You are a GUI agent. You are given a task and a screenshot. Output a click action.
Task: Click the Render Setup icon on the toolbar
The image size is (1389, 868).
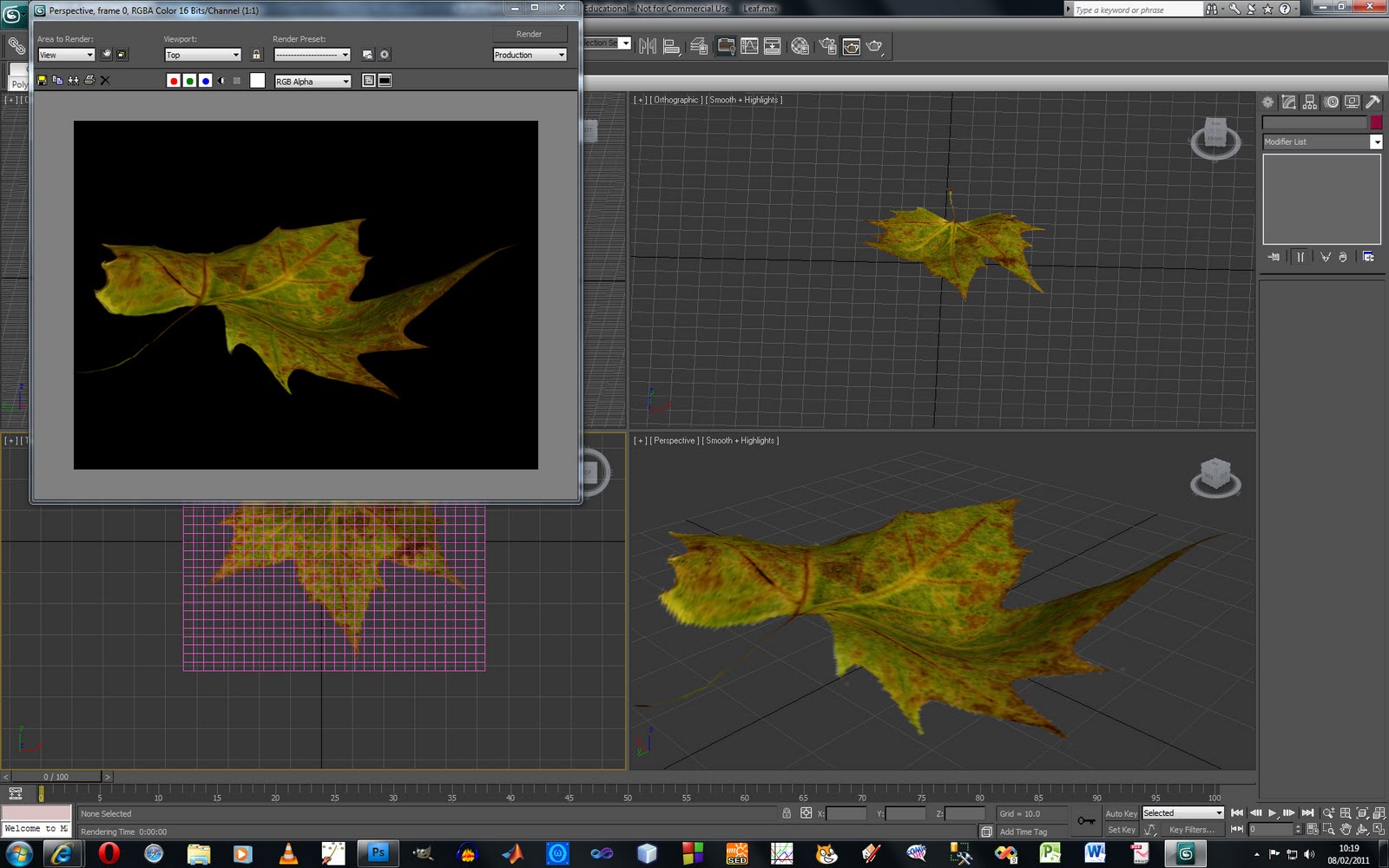tap(828, 47)
